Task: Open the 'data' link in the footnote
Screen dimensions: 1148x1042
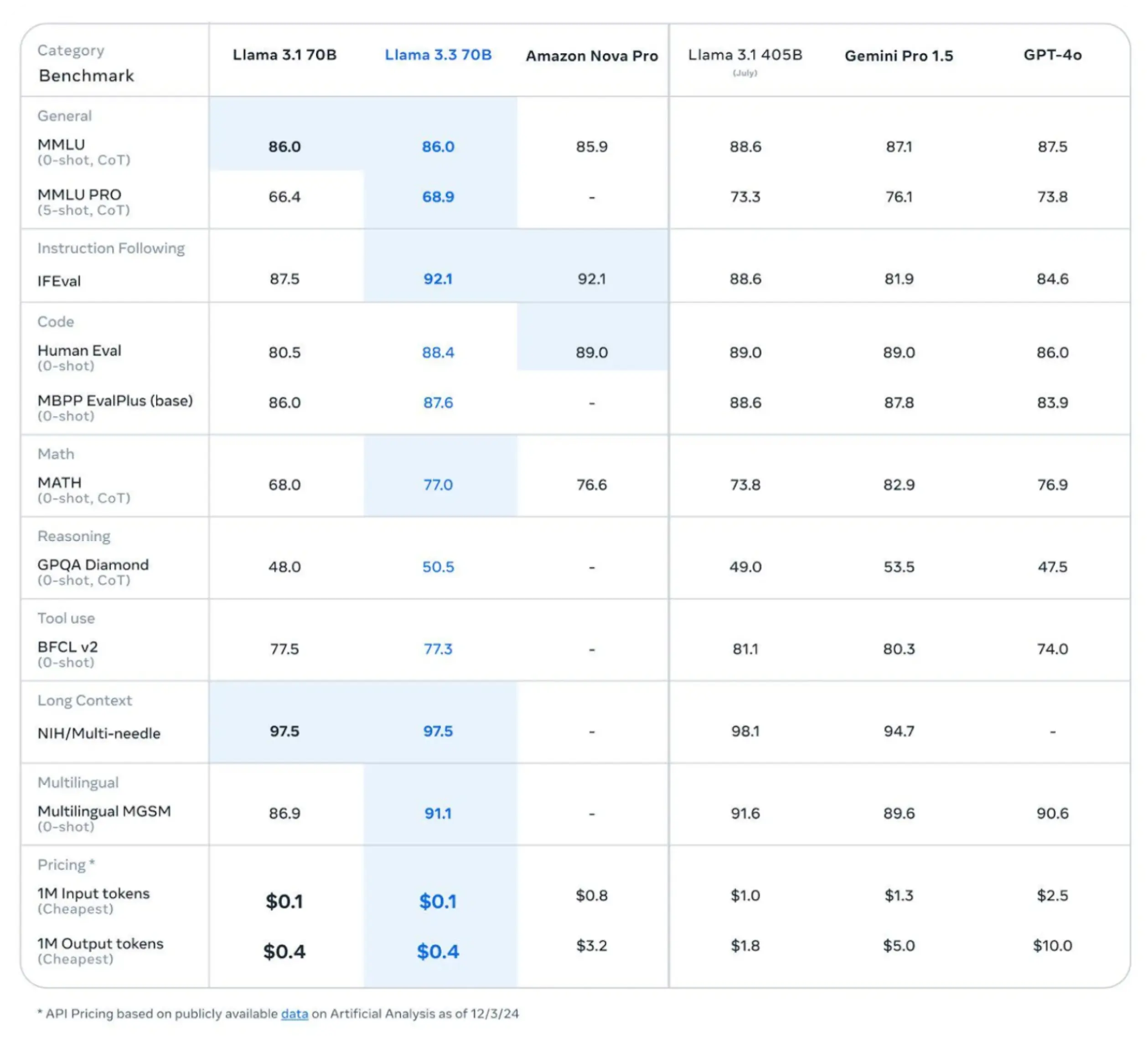Action: tap(295, 1014)
